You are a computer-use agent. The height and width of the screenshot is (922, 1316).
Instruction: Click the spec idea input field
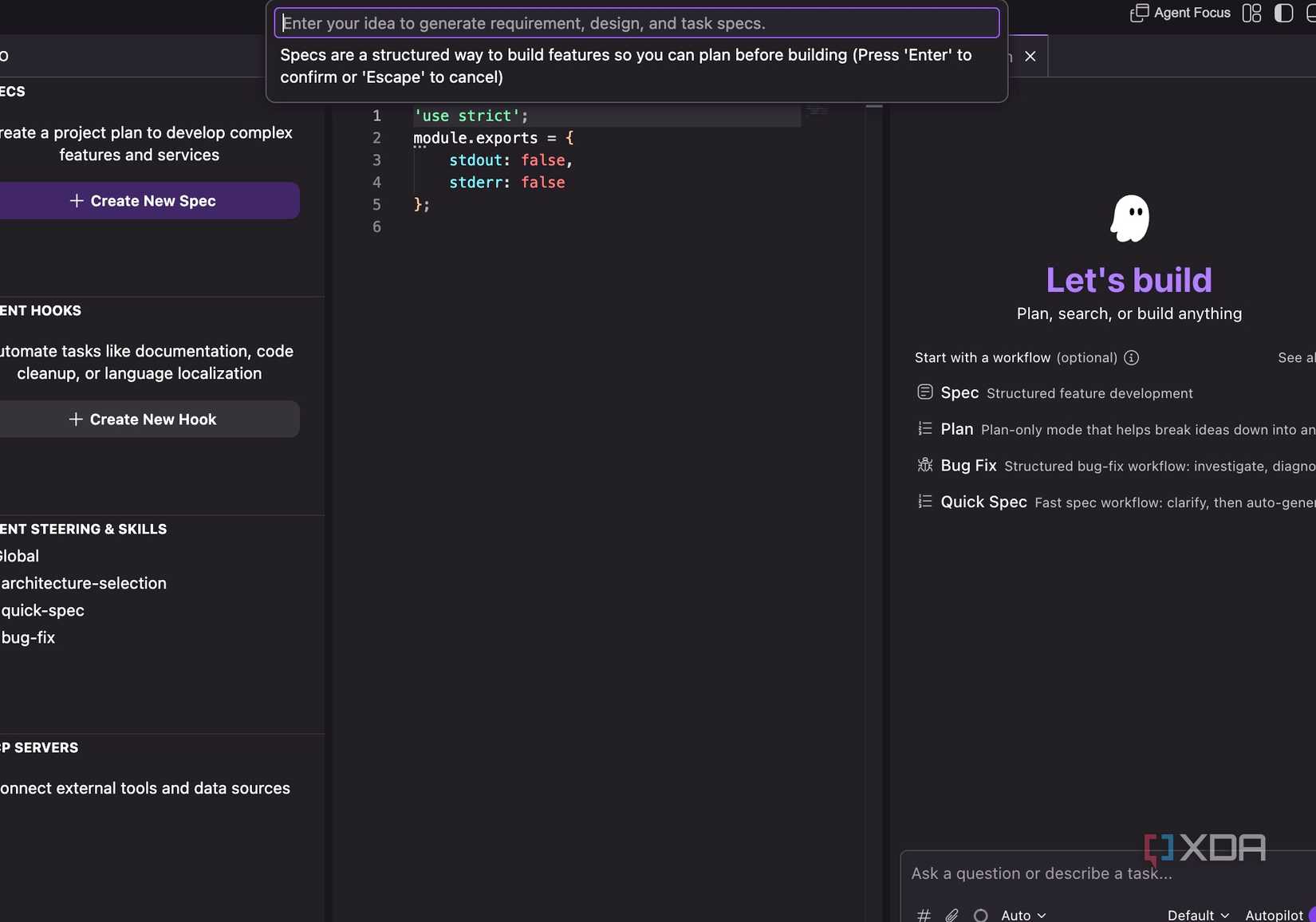coord(636,23)
